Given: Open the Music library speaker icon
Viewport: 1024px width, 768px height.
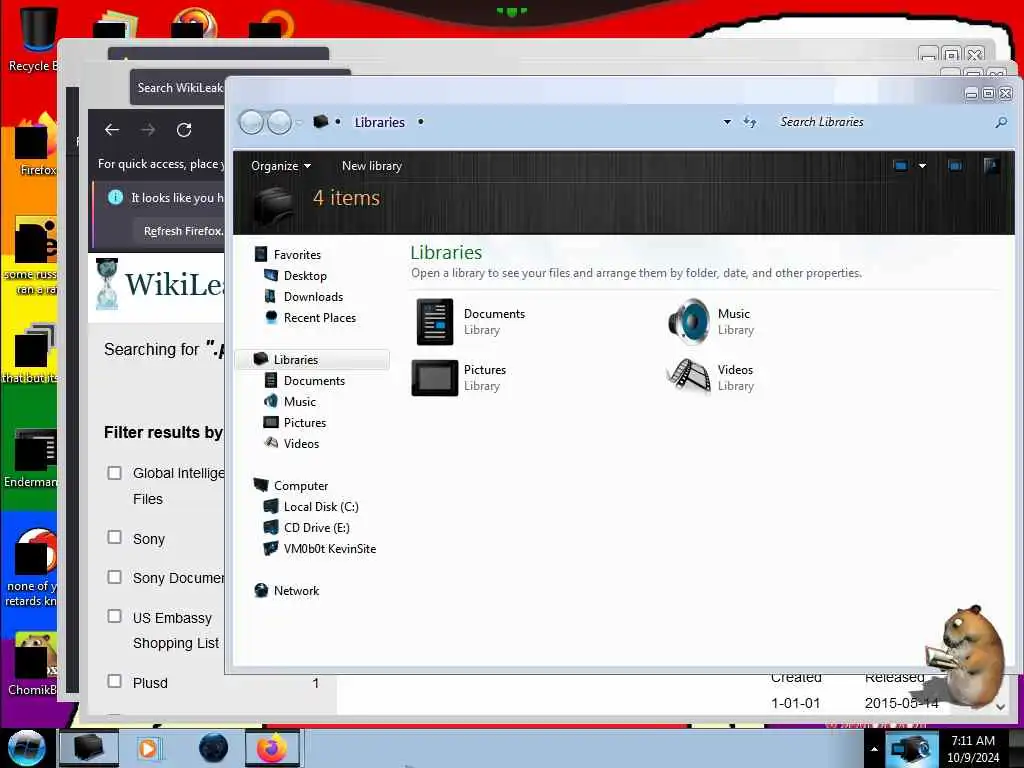Looking at the screenshot, I should click(688, 321).
